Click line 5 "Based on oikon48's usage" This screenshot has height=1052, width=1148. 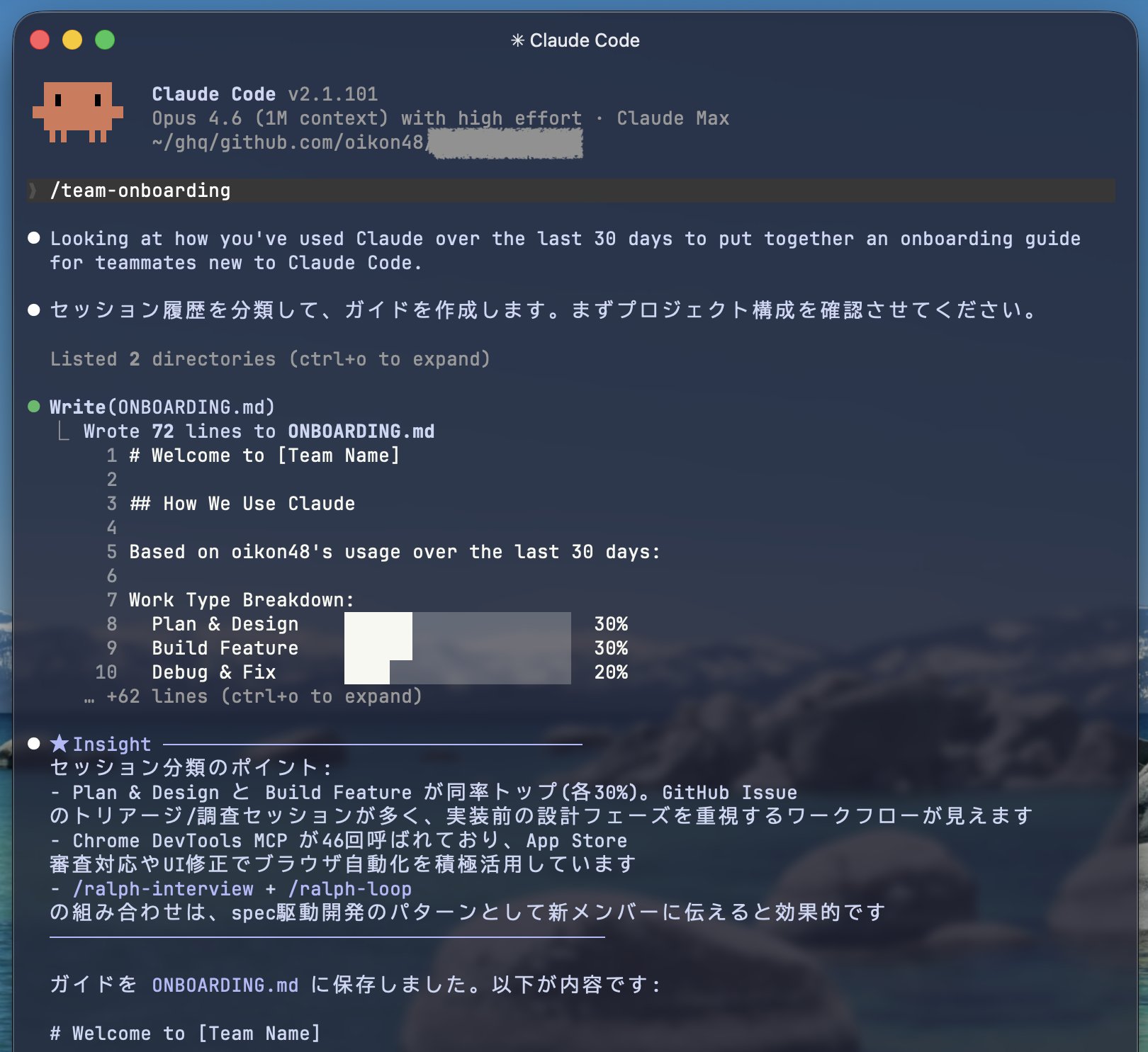coord(394,552)
